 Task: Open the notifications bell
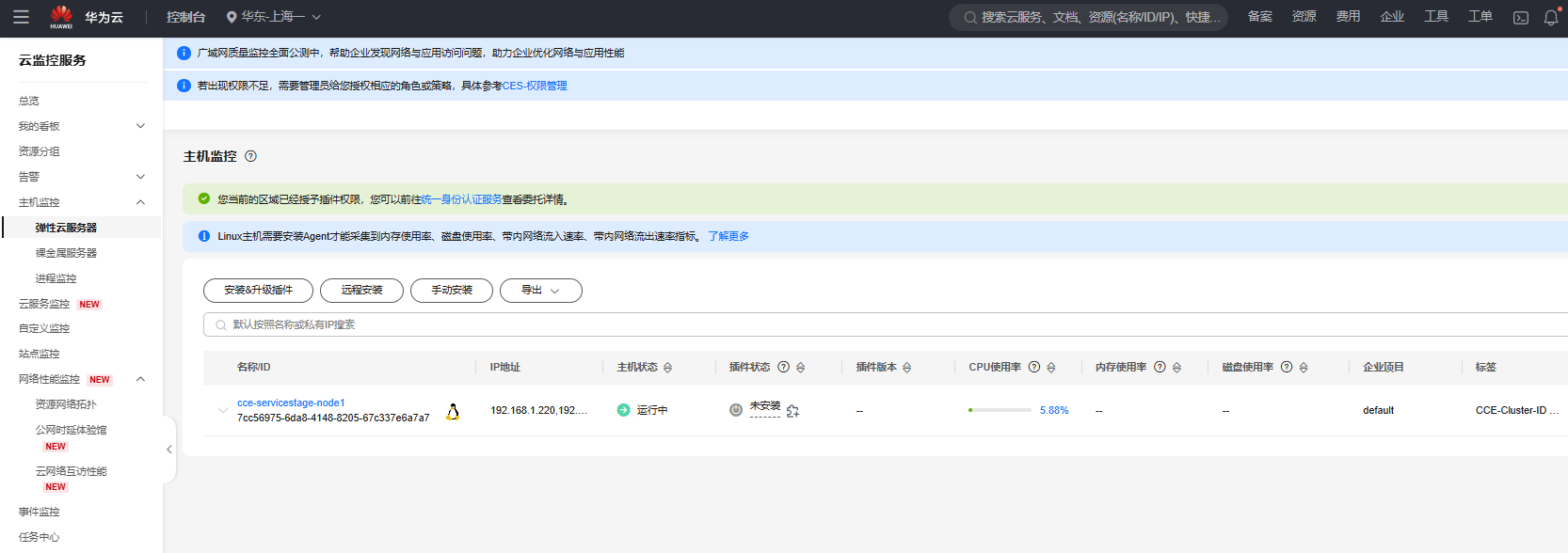coord(1551,18)
